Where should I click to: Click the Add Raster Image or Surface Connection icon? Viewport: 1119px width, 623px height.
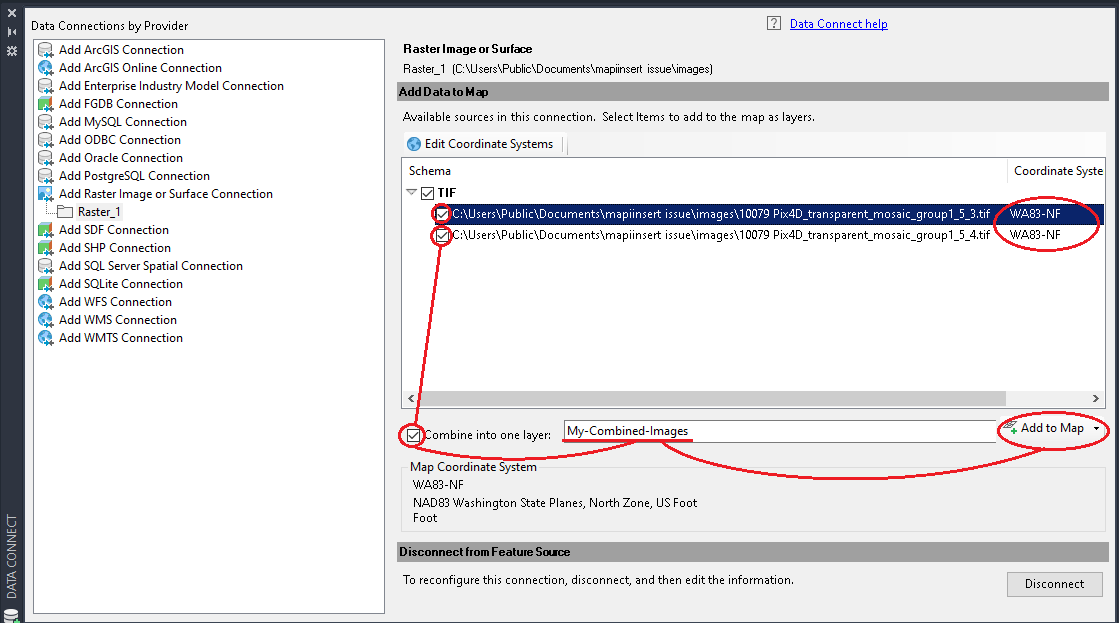(x=45, y=193)
